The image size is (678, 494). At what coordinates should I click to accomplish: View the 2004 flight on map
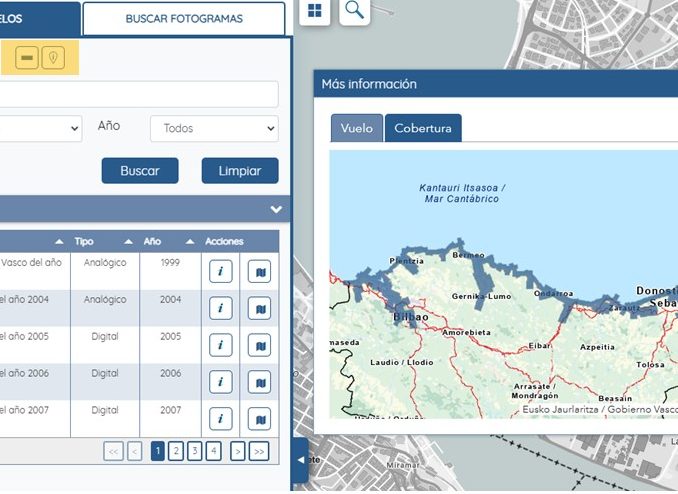pos(259,308)
